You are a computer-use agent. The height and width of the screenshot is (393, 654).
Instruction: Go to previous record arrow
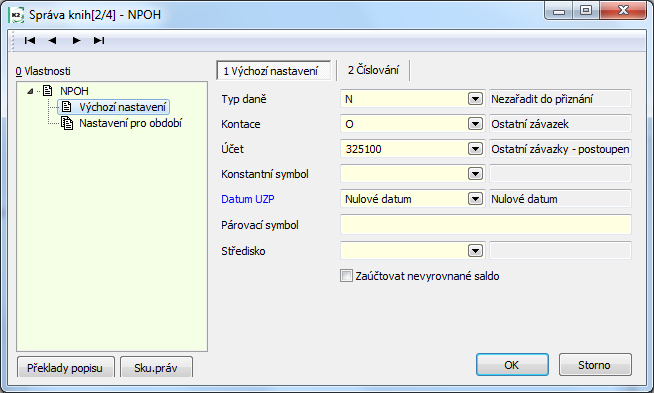(x=52, y=40)
